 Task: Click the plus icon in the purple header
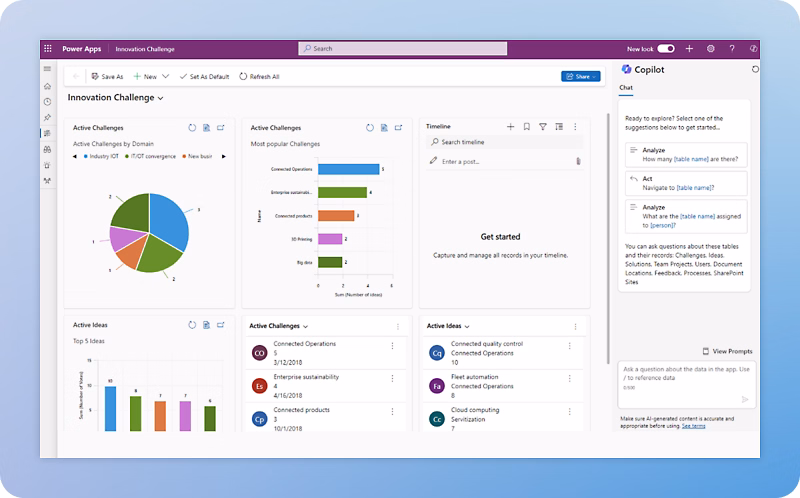pyautogui.click(x=689, y=48)
